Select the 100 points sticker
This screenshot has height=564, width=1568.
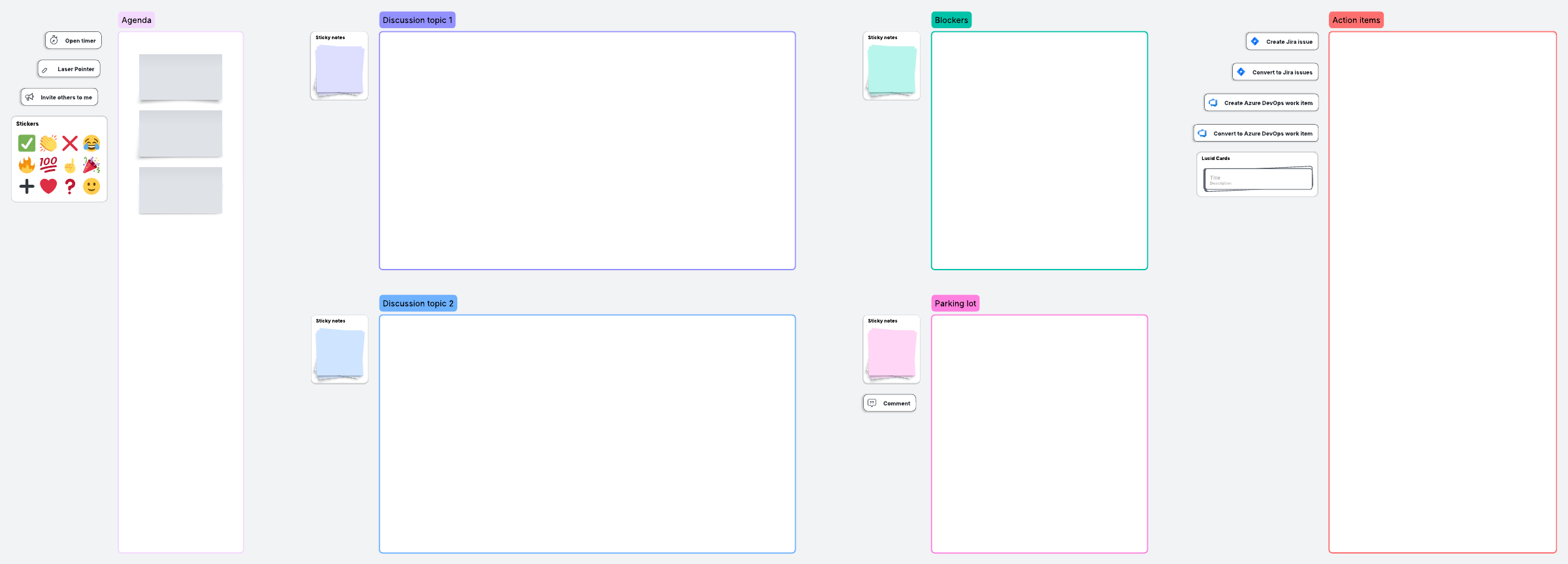(x=48, y=164)
